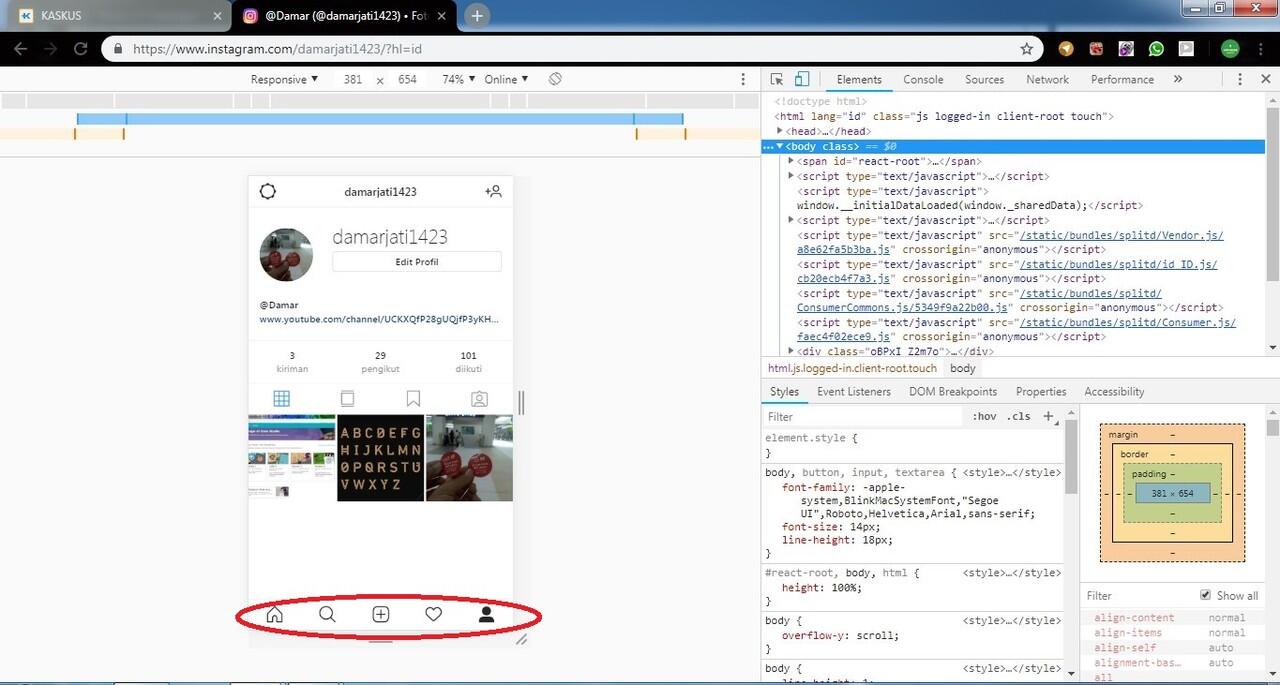Screen dimensions: 1280x685
Task: Expand the span react-root node
Action: [x=791, y=161]
